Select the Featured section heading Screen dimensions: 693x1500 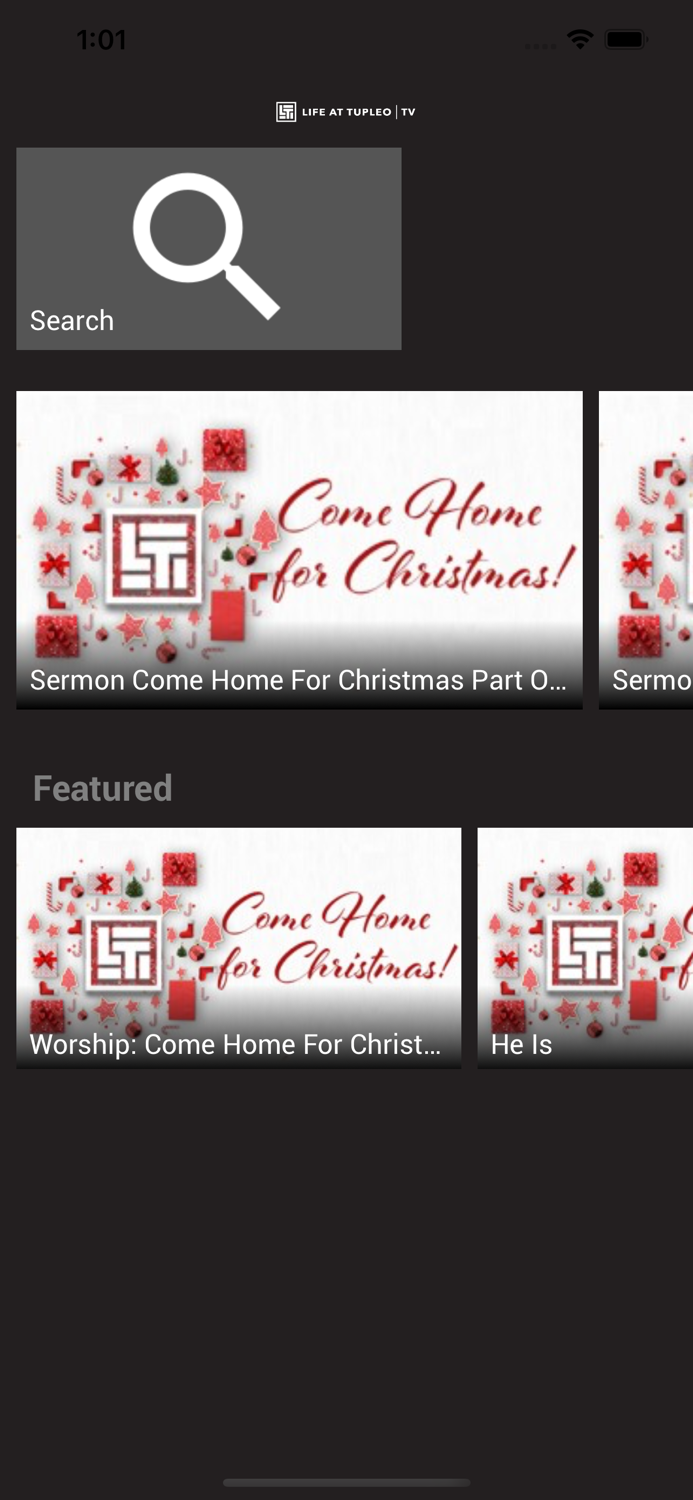tap(102, 788)
